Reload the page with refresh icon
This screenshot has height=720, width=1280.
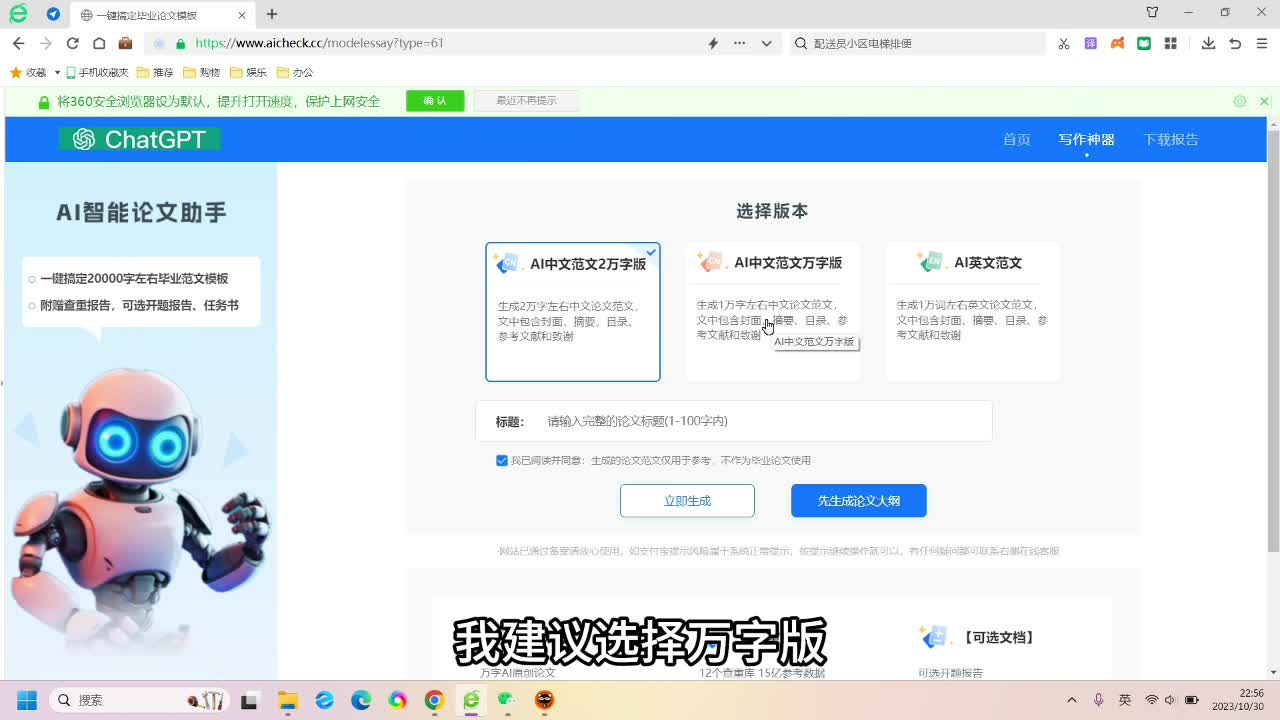(72, 43)
